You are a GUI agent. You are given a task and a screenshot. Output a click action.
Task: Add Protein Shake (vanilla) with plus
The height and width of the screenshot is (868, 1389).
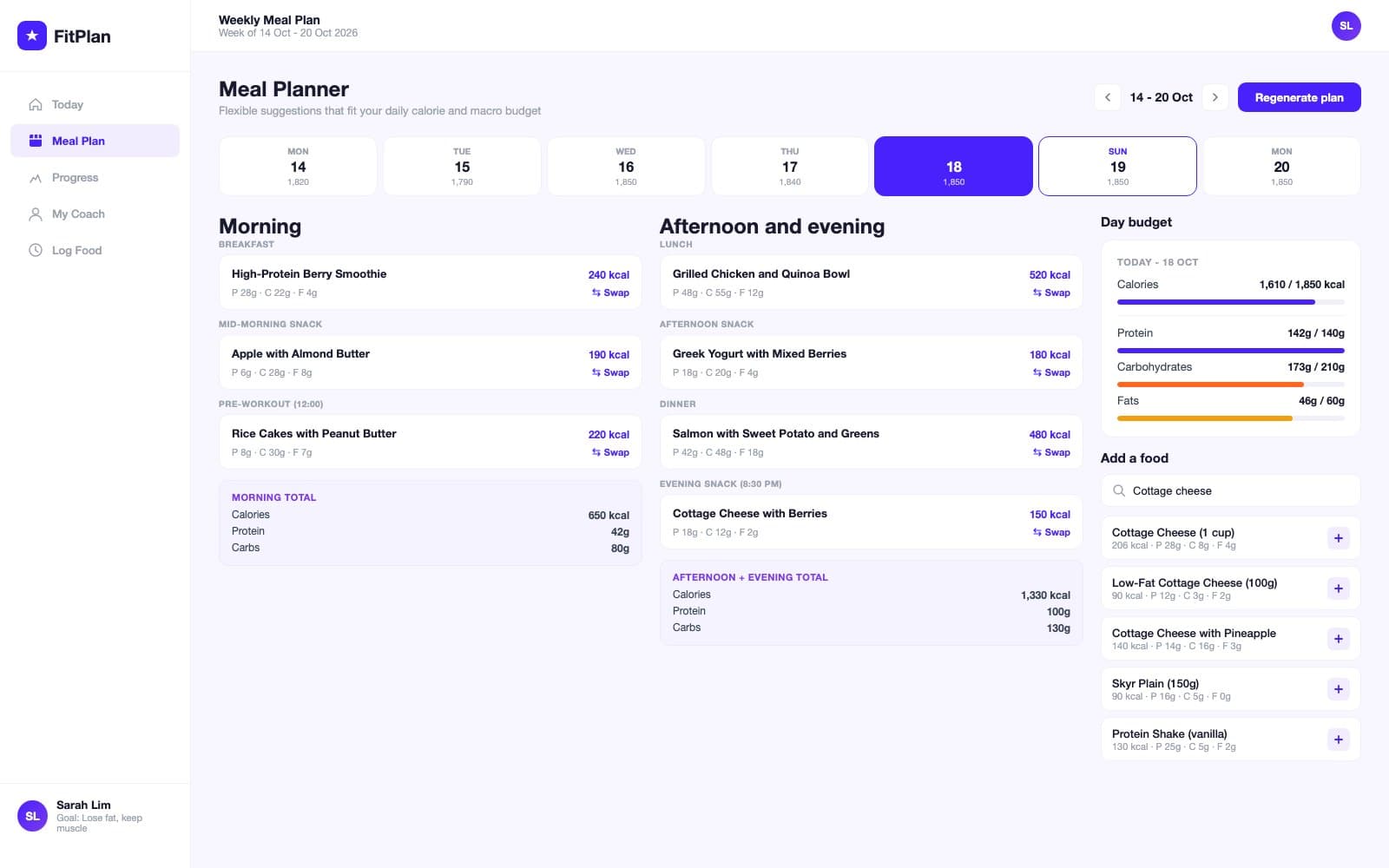[1338, 740]
